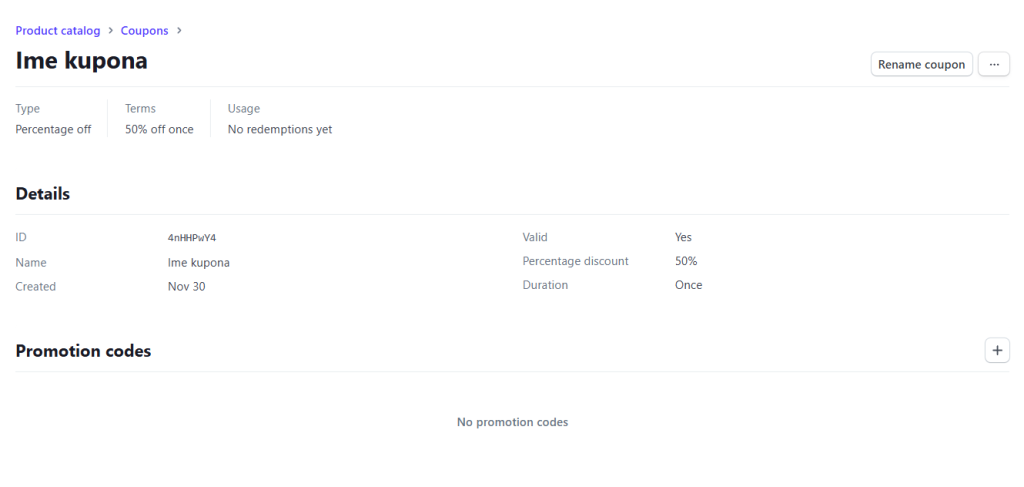Click the chevron after Coupons breadcrumb

click(x=179, y=31)
